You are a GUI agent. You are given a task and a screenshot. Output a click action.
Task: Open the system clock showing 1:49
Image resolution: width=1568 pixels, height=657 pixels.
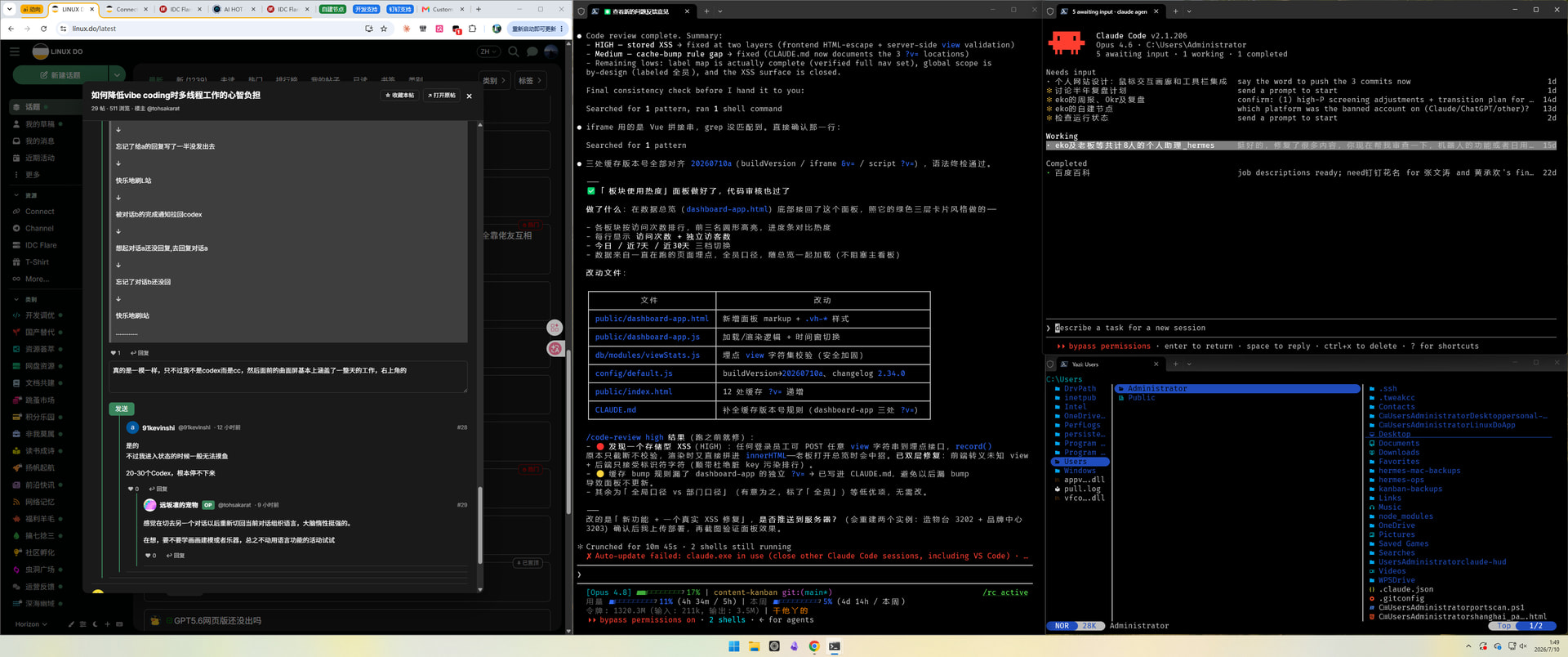[1548, 646]
